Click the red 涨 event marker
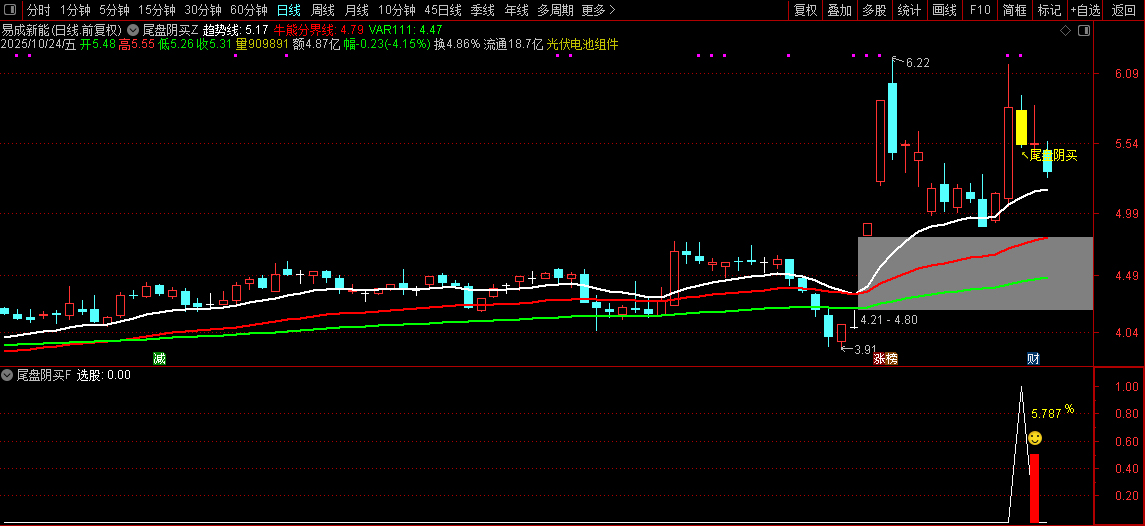The width and height of the screenshot is (1145, 526). (879, 359)
